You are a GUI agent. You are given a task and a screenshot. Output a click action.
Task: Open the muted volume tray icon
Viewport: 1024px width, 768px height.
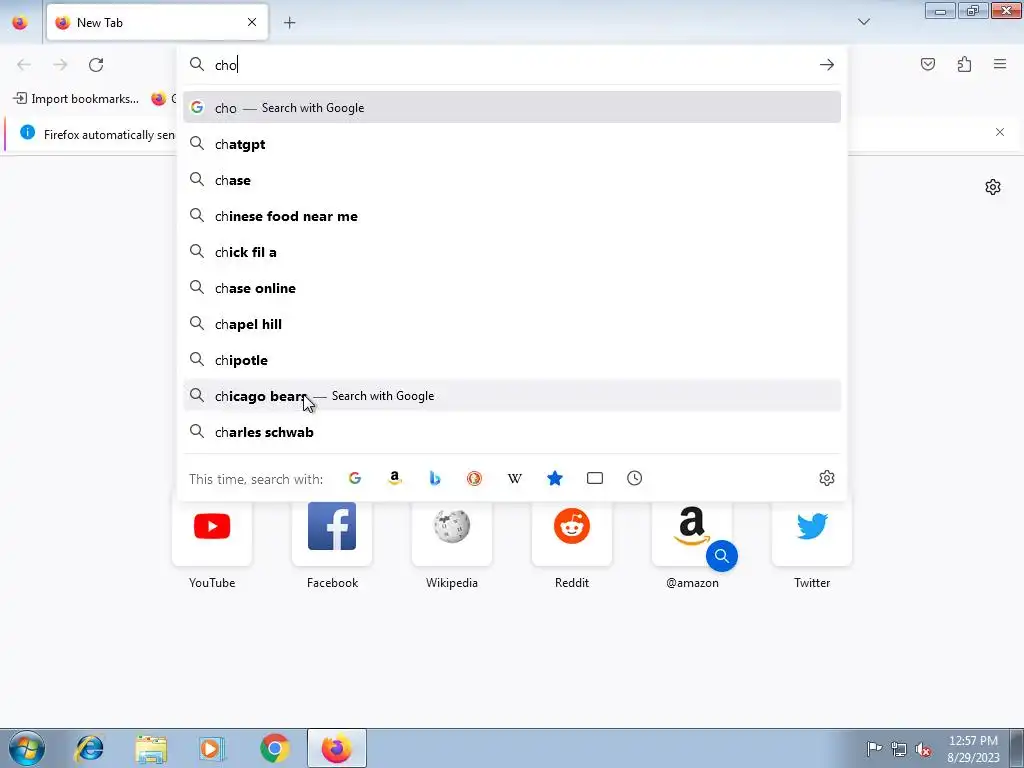click(923, 749)
